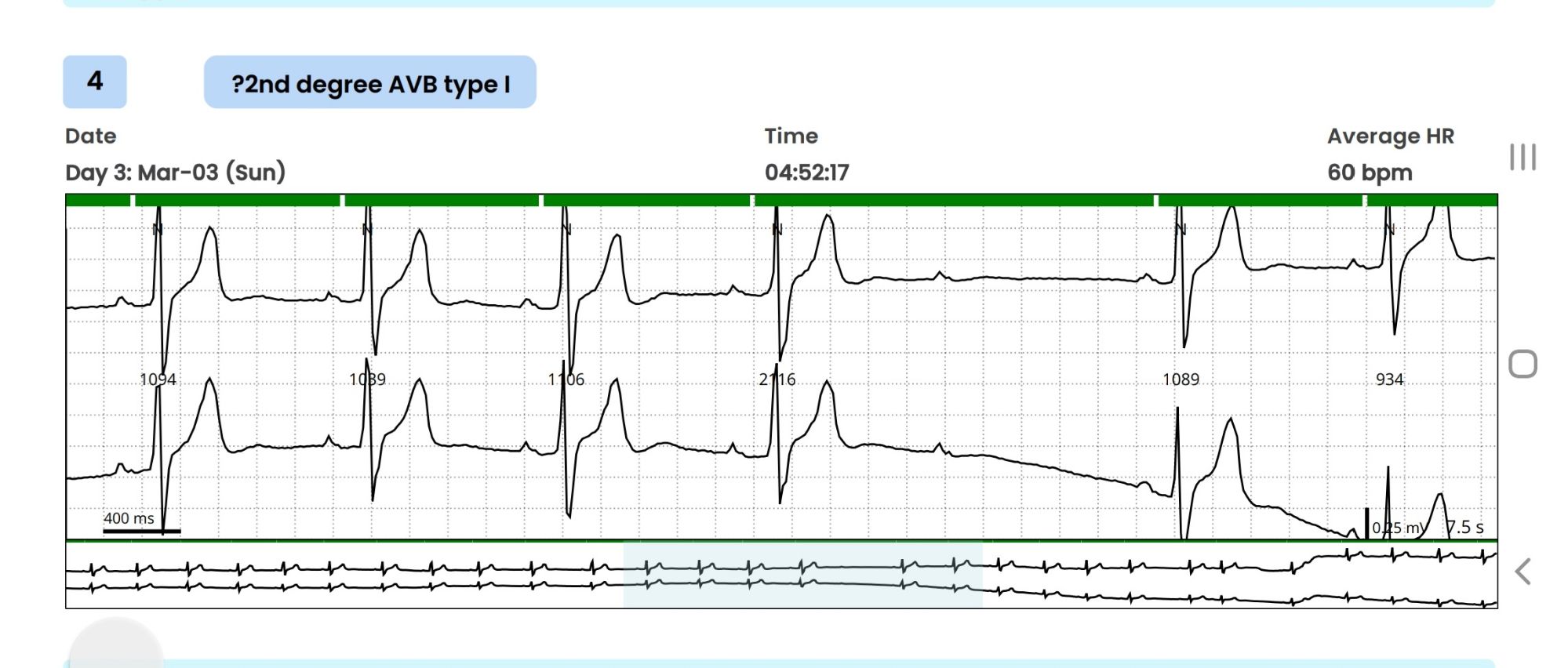Image resolution: width=1568 pixels, height=668 pixels.
Task: Select the ?2nd degree AVB type I tag
Action: point(369,82)
